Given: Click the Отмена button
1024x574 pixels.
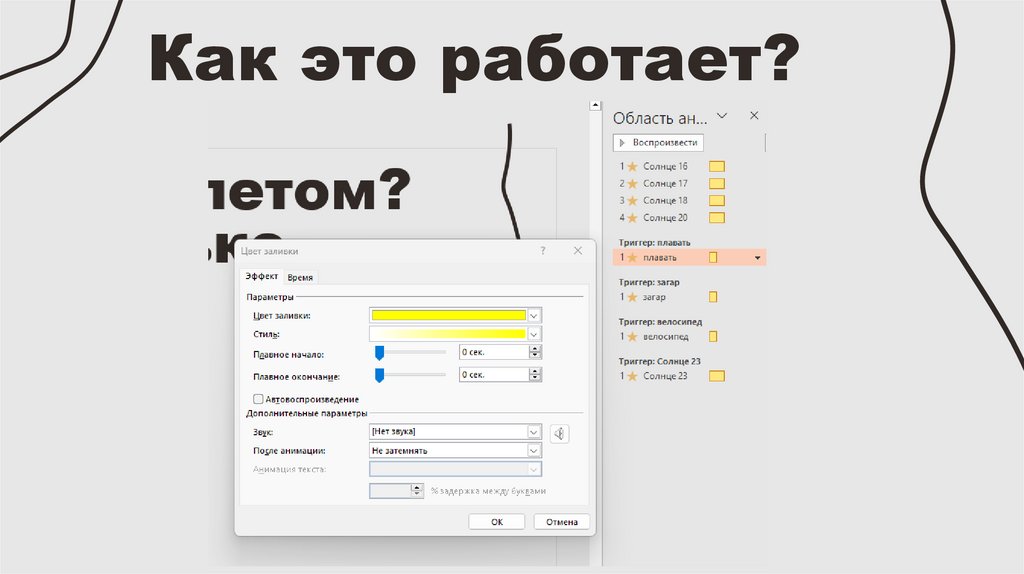Looking at the screenshot, I should (x=562, y=522).
